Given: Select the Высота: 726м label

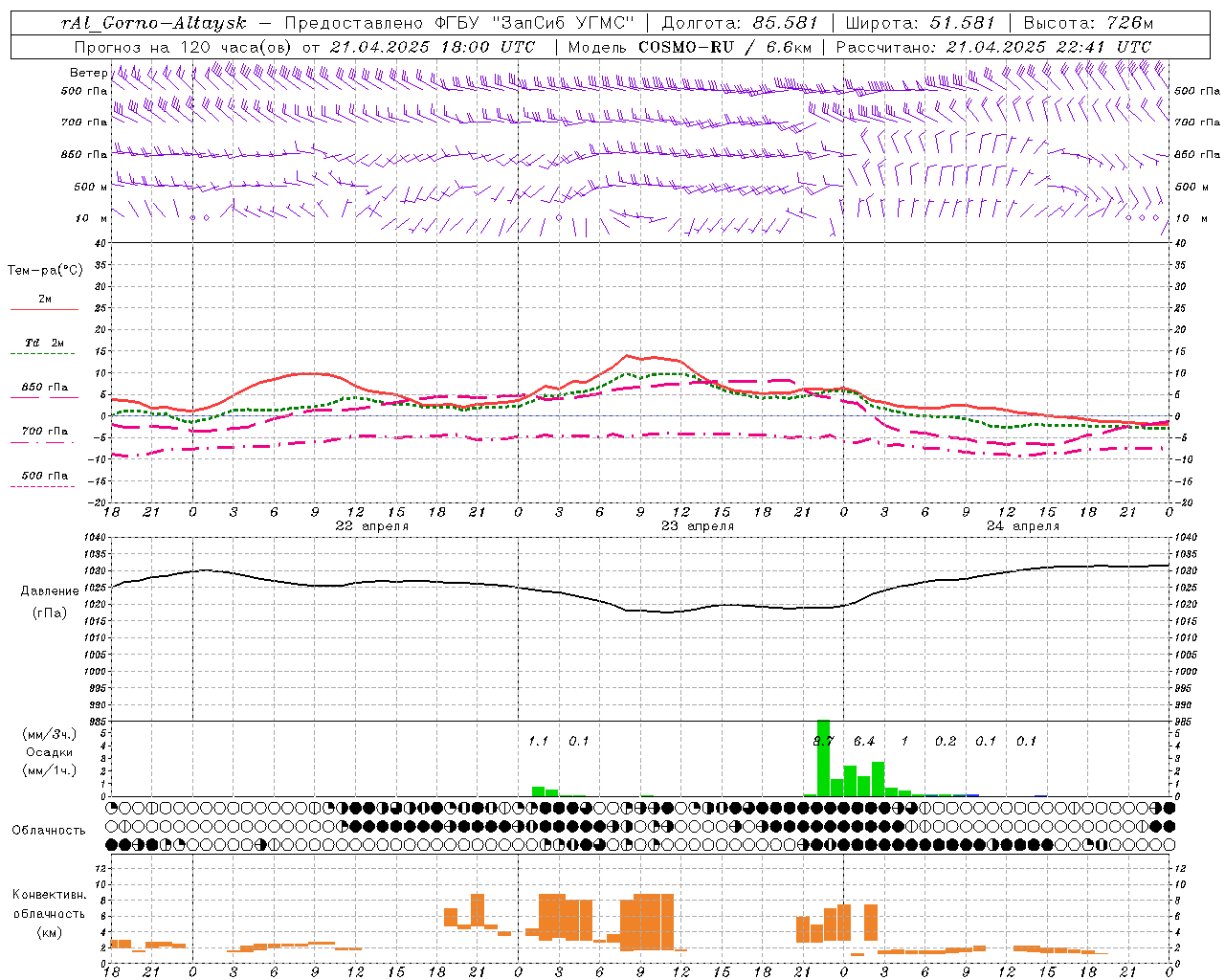Looking at the screenshot, I should click(x=1088, y=23).
